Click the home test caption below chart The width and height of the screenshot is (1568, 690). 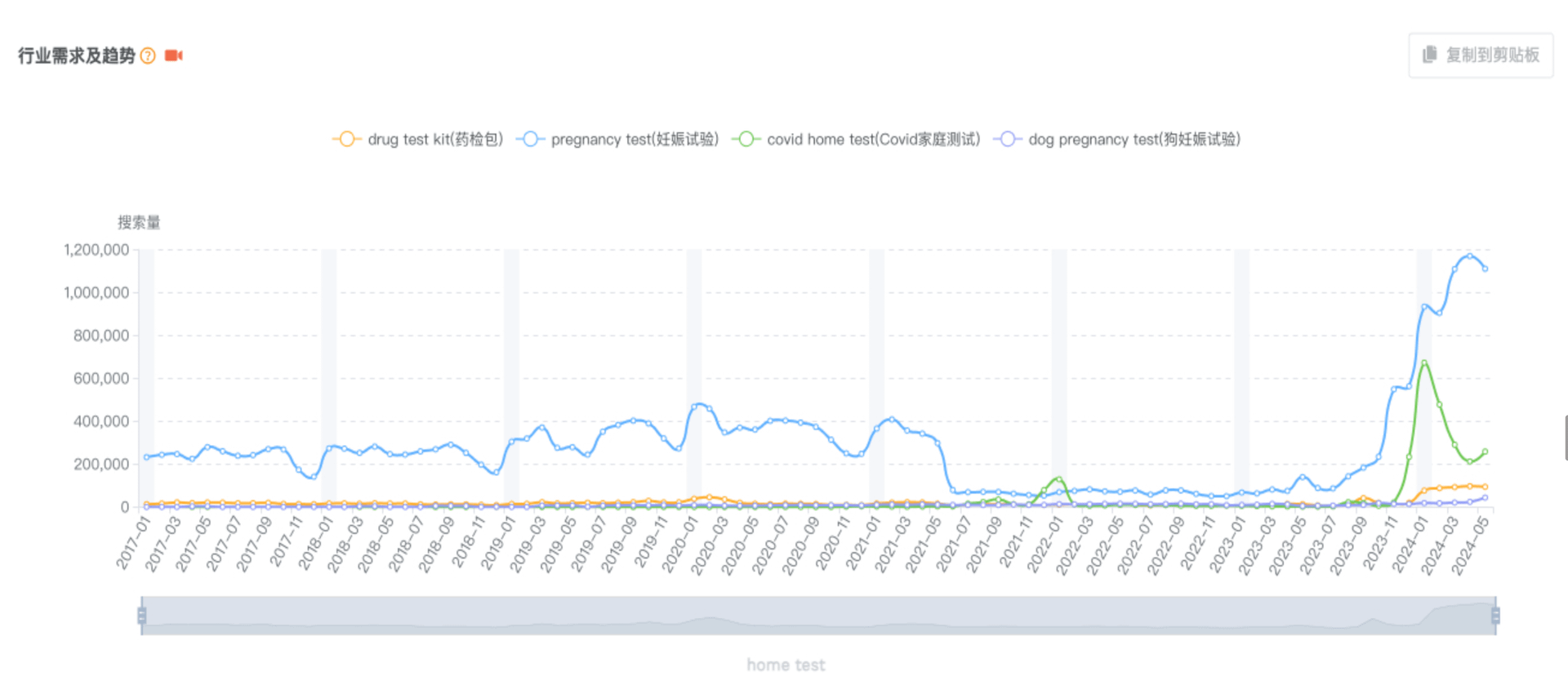click(786, 666)
